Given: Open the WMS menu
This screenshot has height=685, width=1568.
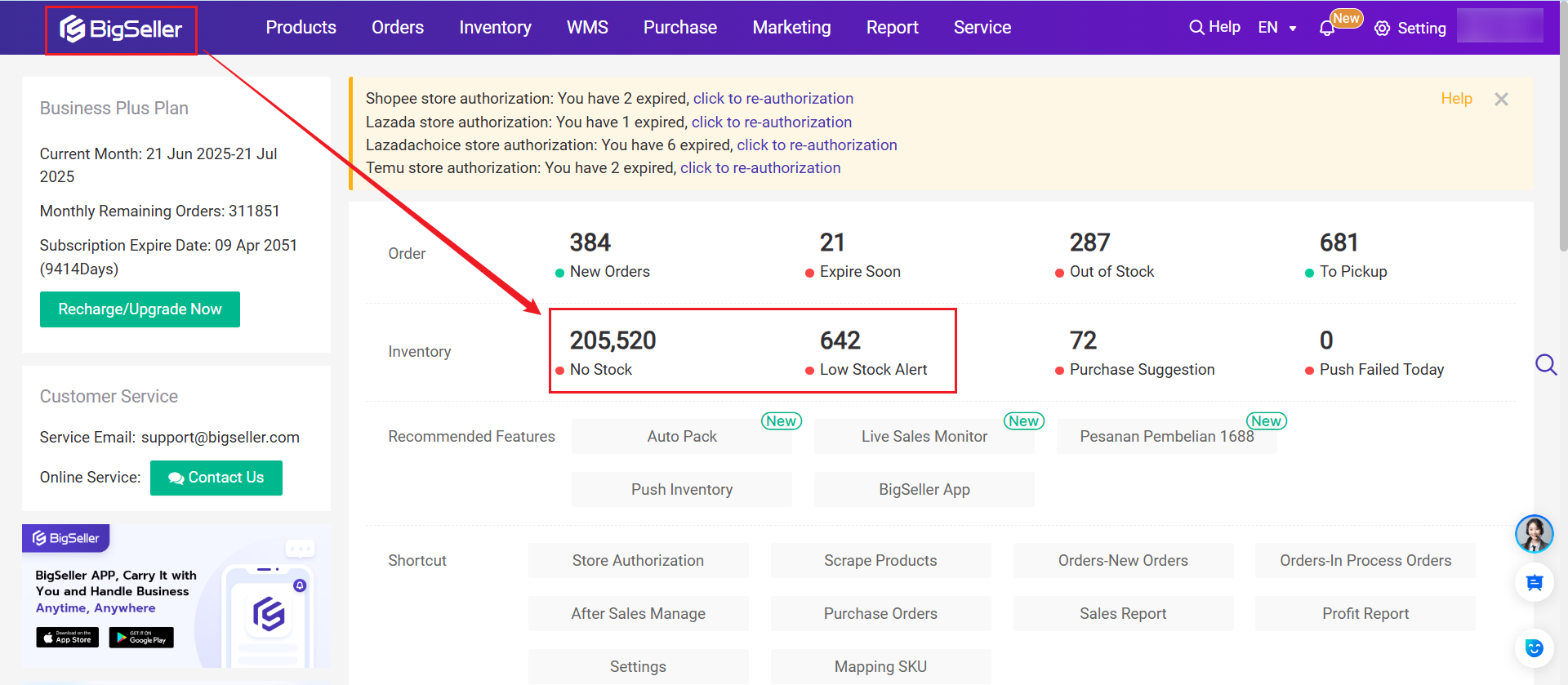Looking at the screenshot, I should pos(587,28).
